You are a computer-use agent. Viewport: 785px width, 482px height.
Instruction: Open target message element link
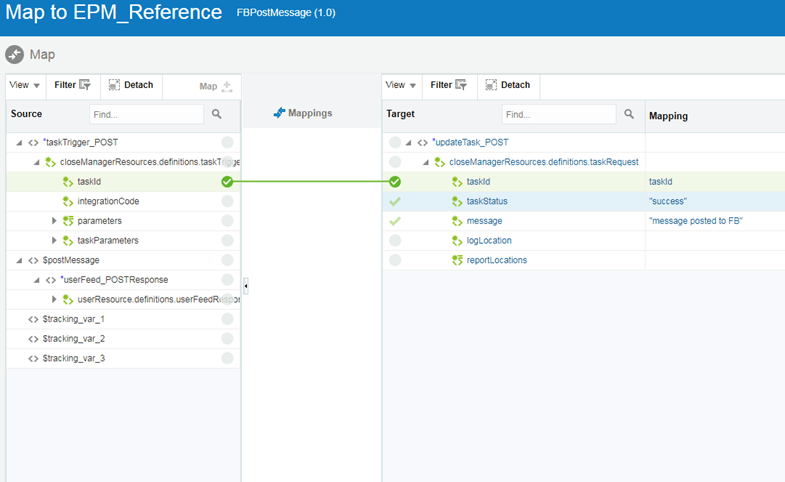484,221
